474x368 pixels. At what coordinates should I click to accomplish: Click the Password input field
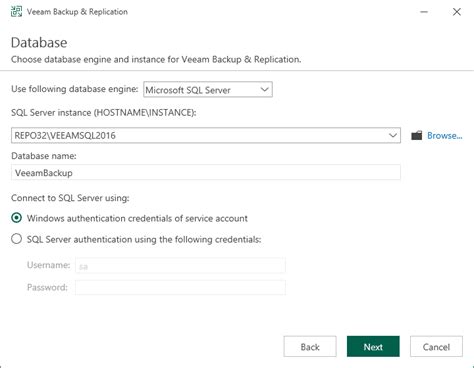(x=180, y=288)
